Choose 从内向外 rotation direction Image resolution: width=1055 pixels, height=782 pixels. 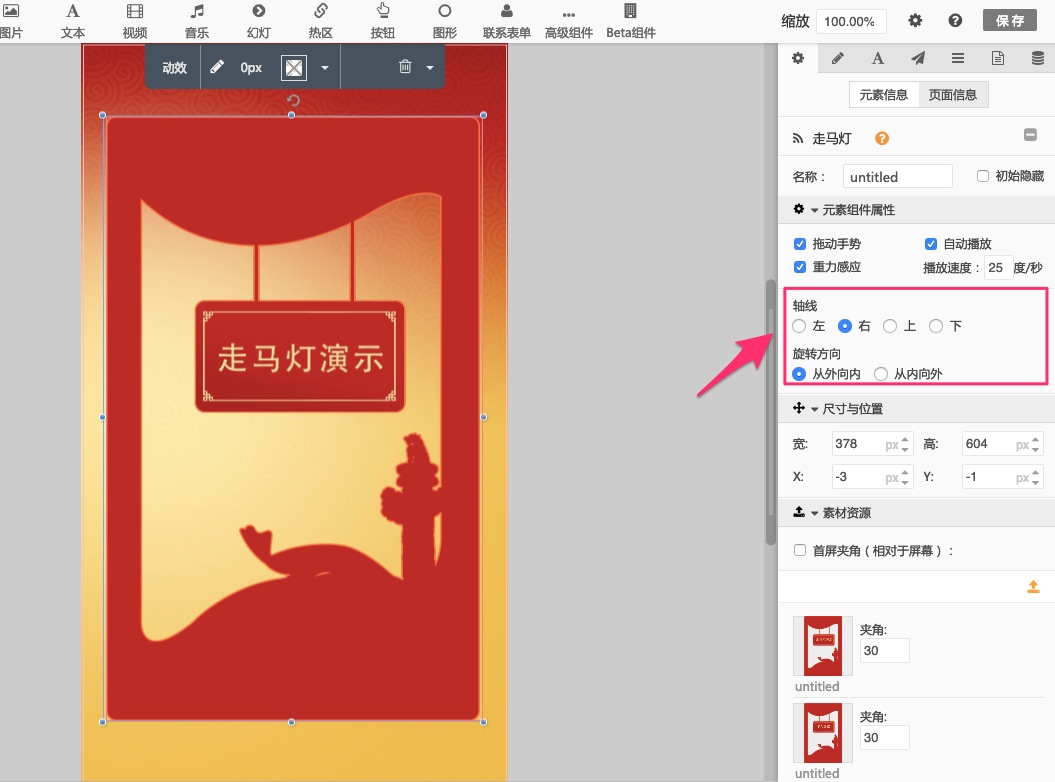tap(881, 374)
